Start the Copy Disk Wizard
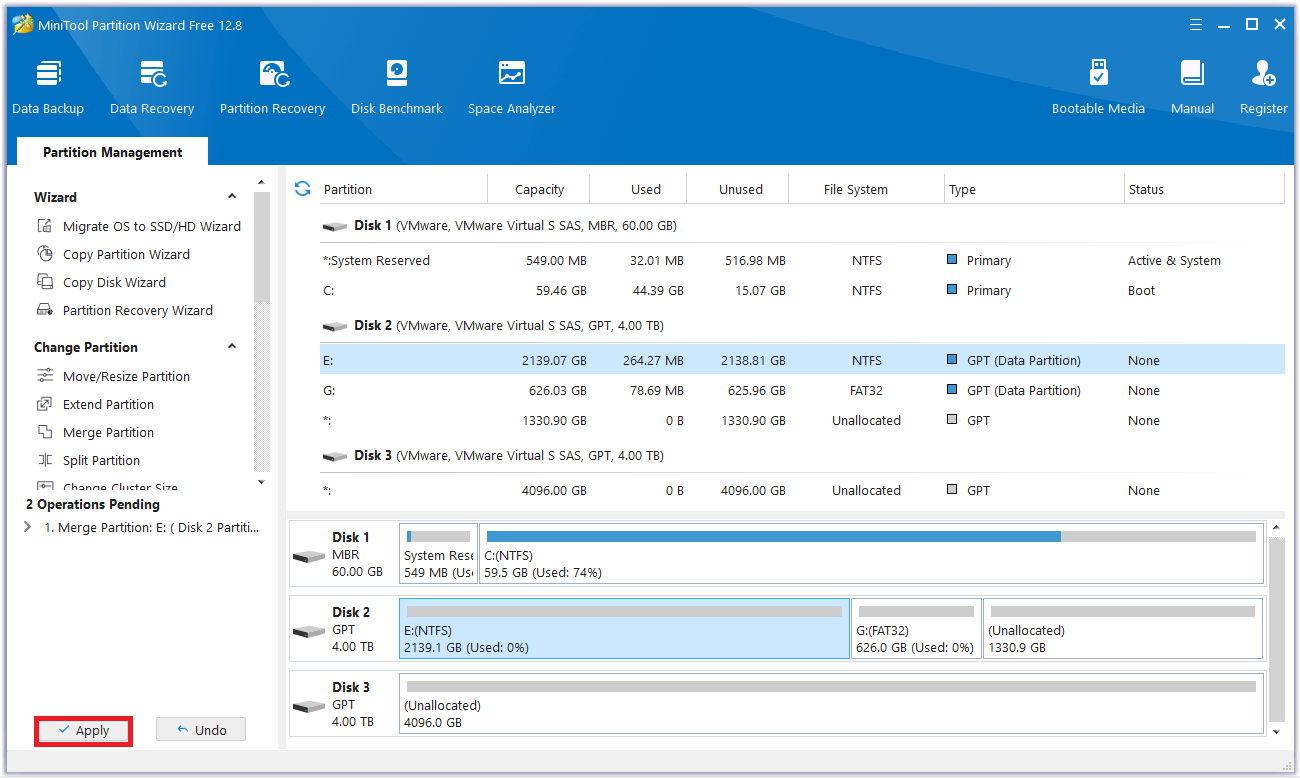The width and height of the screenshot is (1300, 778). [x=101, y=282]
